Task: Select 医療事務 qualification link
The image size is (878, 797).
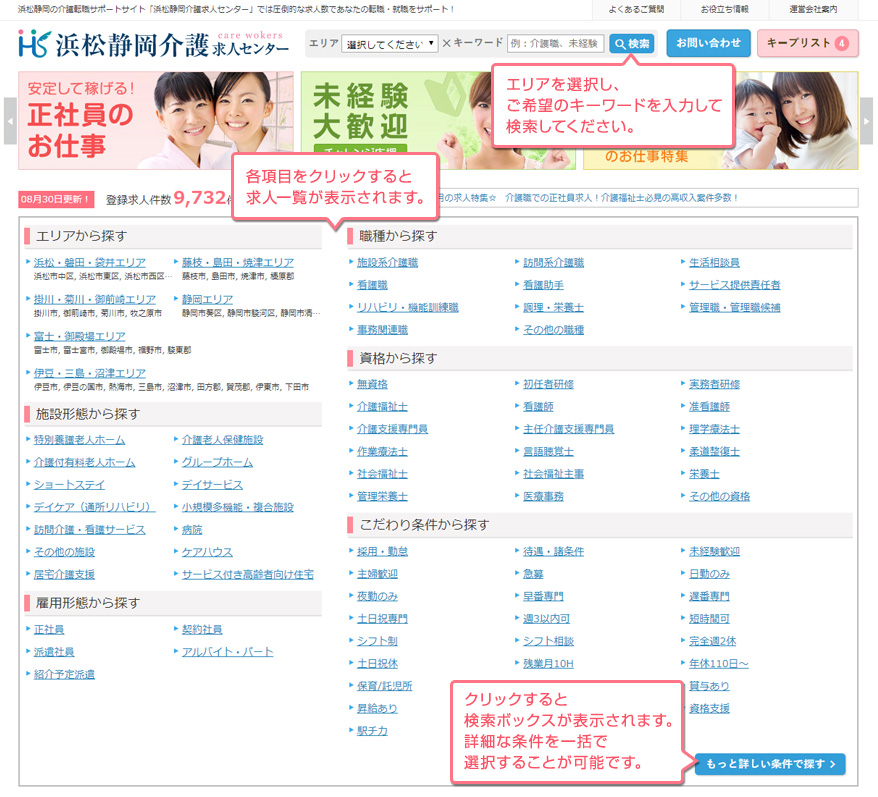Action: click(x=543, y=496)
